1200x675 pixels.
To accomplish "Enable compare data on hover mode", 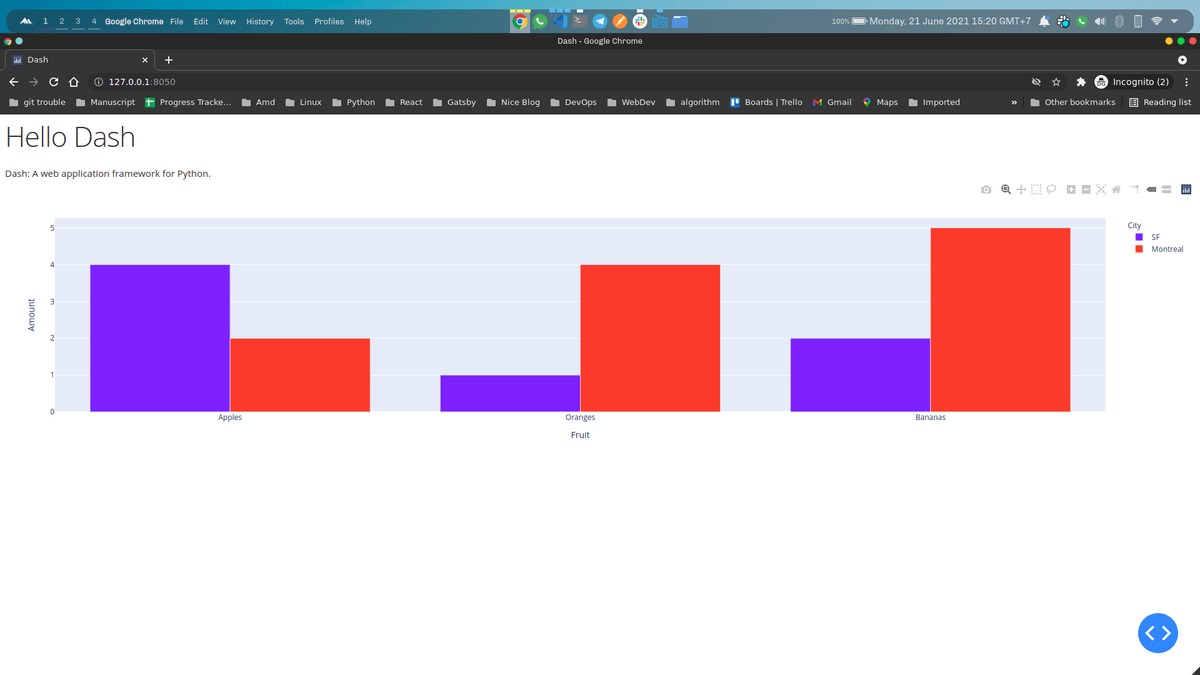I will pos(1166,189).
